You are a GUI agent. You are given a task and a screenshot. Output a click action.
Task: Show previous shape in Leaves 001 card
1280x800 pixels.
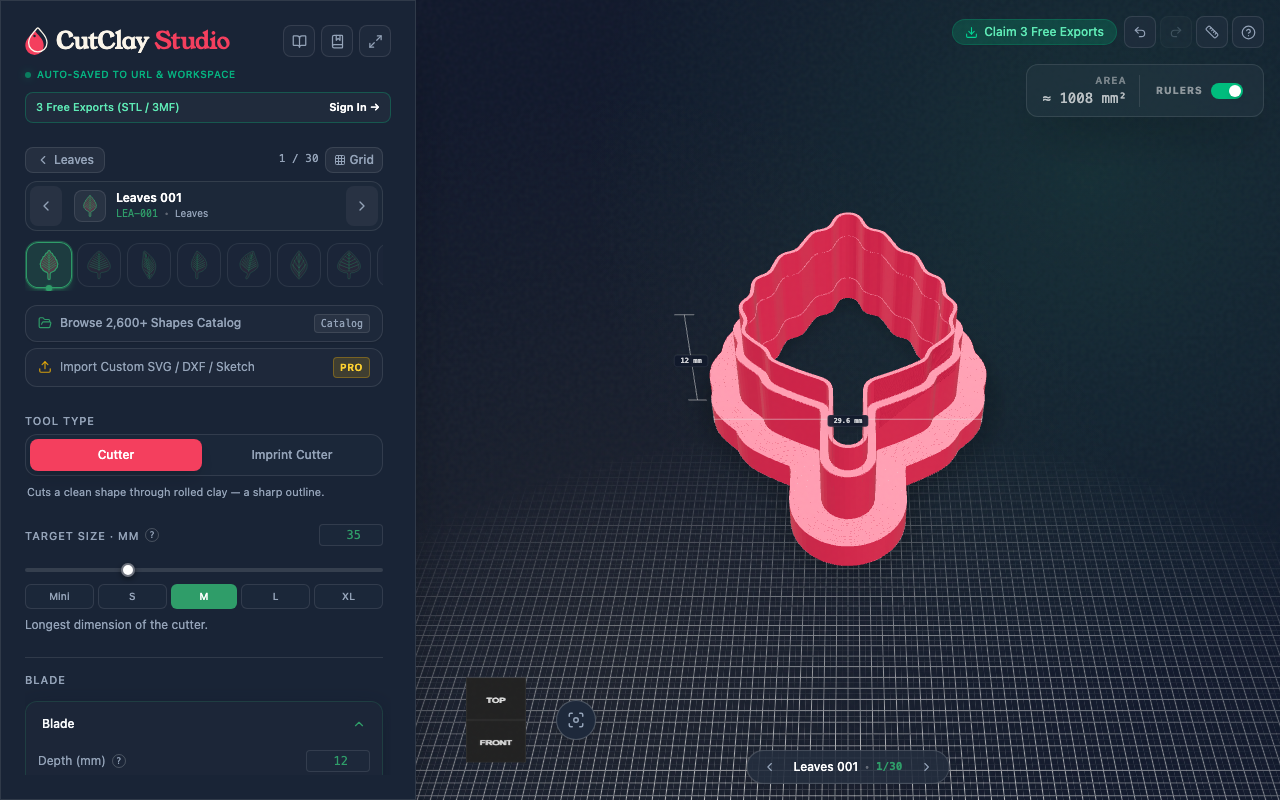46,206
